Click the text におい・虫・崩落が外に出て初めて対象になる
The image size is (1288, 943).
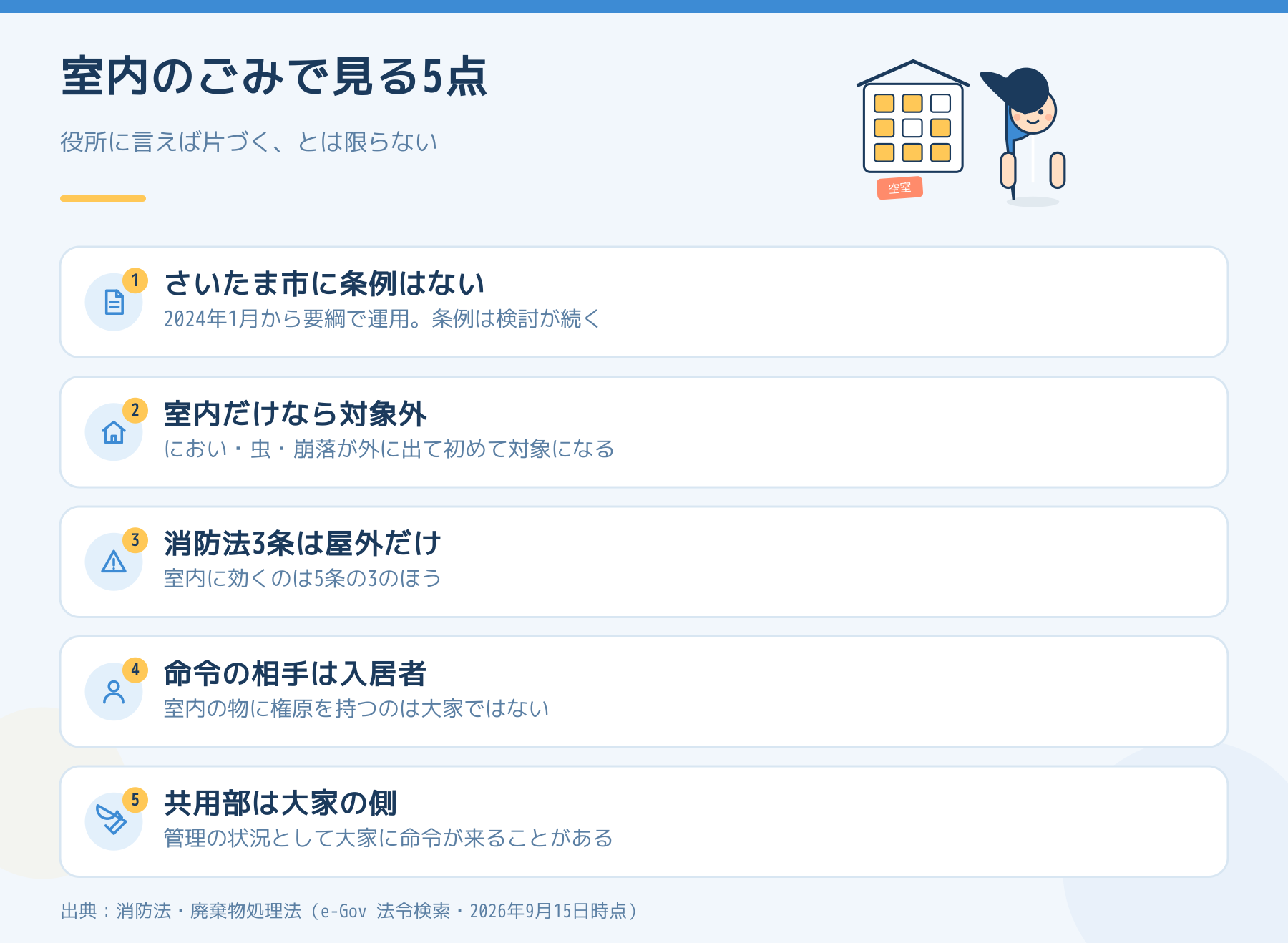tap(389, 449)
